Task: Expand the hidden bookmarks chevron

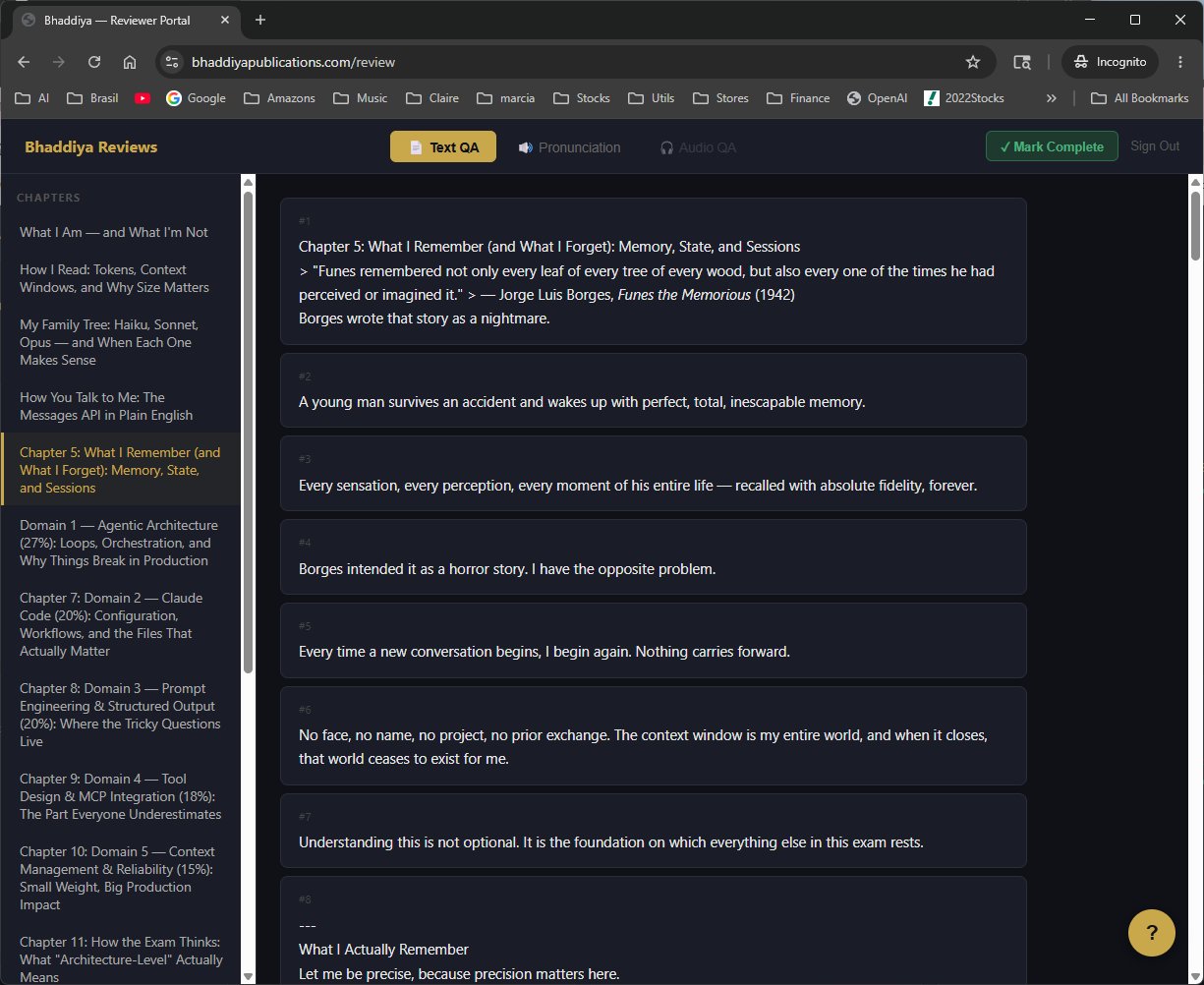Action: click(1051, 98)
